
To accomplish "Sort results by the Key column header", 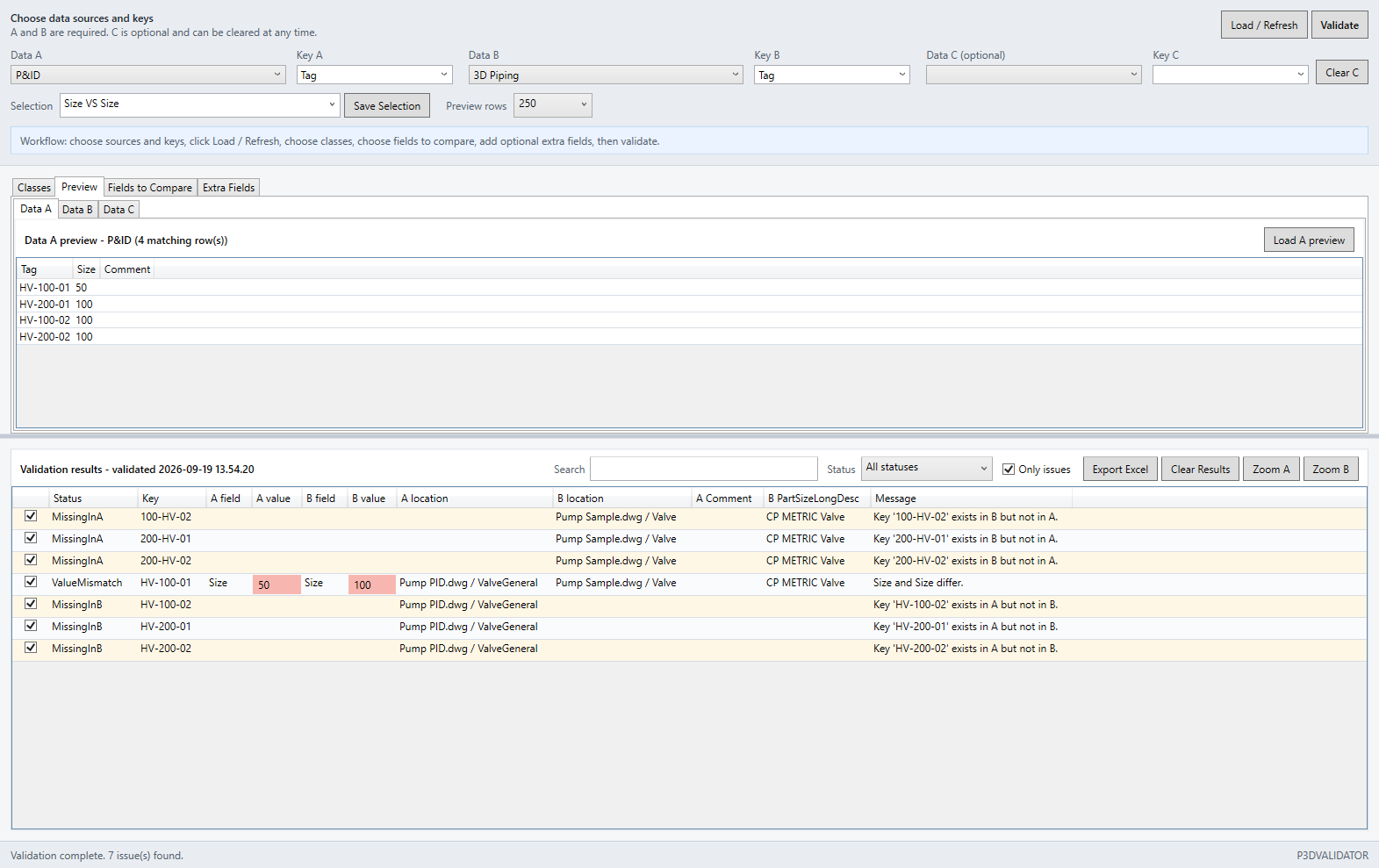I will (171, 499).
